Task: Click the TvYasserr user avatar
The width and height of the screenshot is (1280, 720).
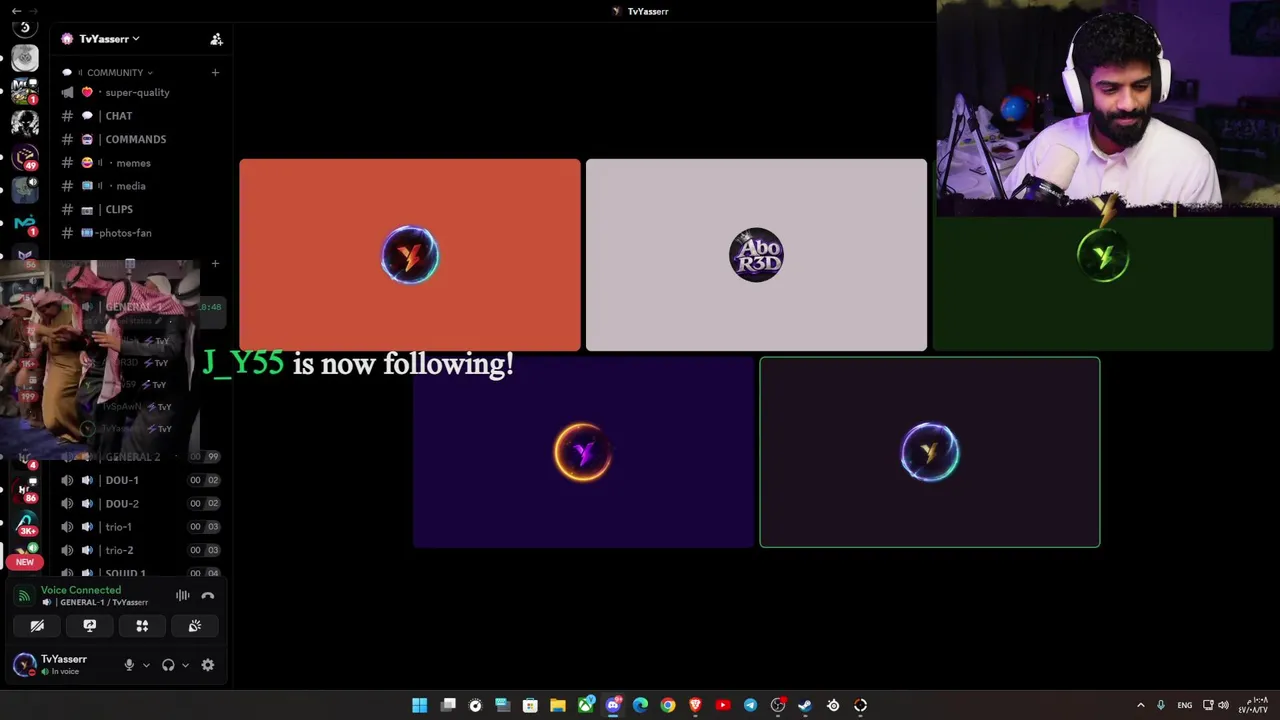Action: (24, 664)
